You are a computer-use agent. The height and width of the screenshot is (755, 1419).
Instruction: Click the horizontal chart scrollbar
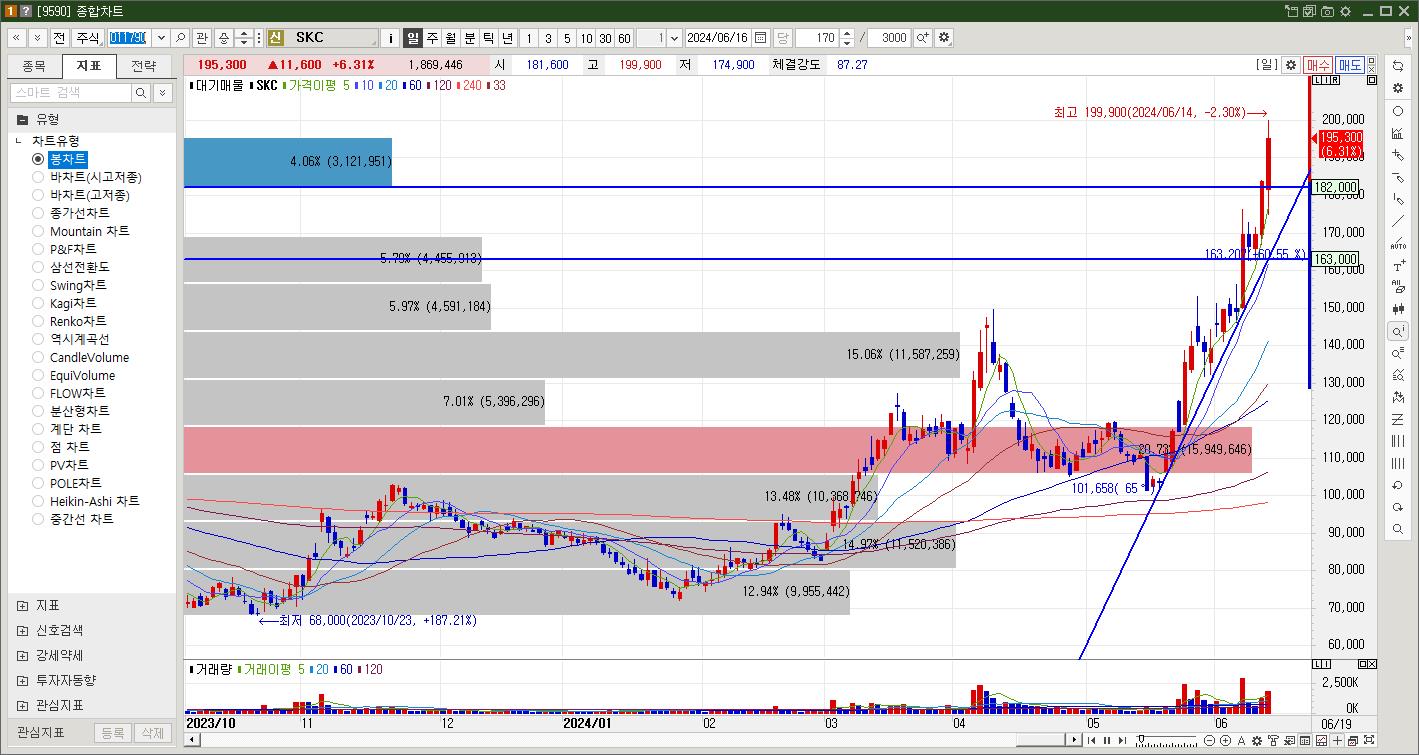[632, 740]
